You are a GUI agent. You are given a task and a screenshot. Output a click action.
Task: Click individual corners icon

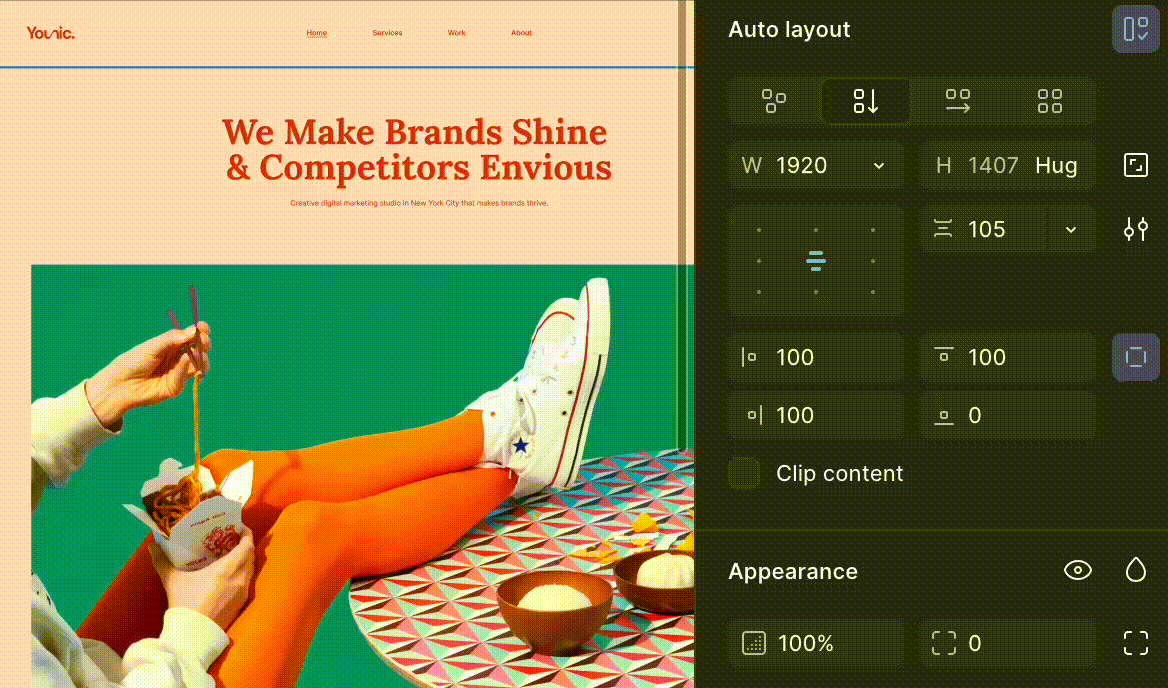click(x=1135, y=643)
